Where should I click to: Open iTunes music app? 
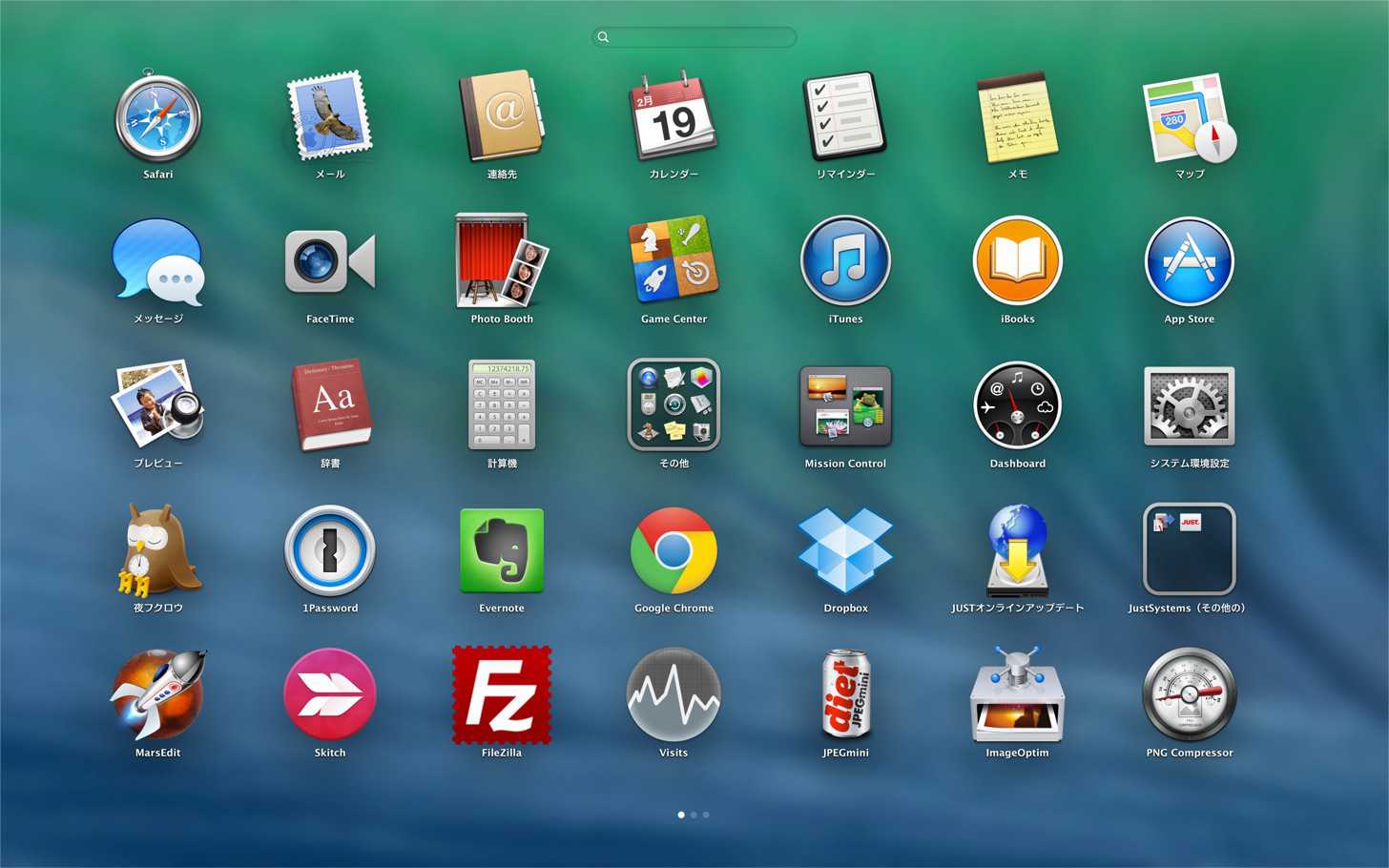pyautogui.click(x=845, y=261)
